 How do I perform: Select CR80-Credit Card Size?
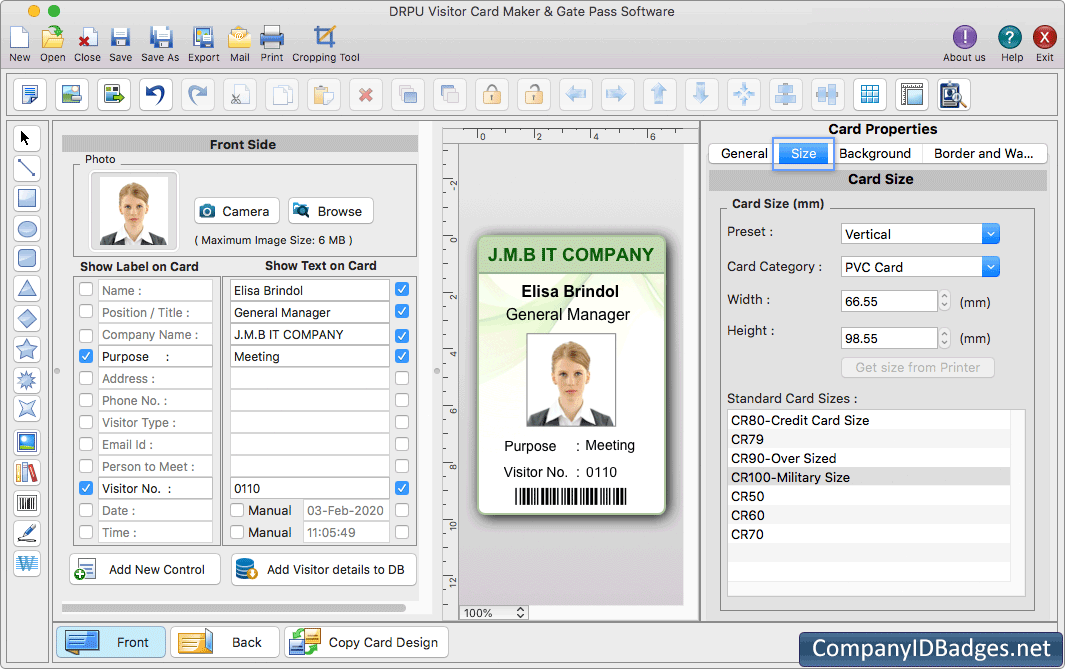(869, 420)
